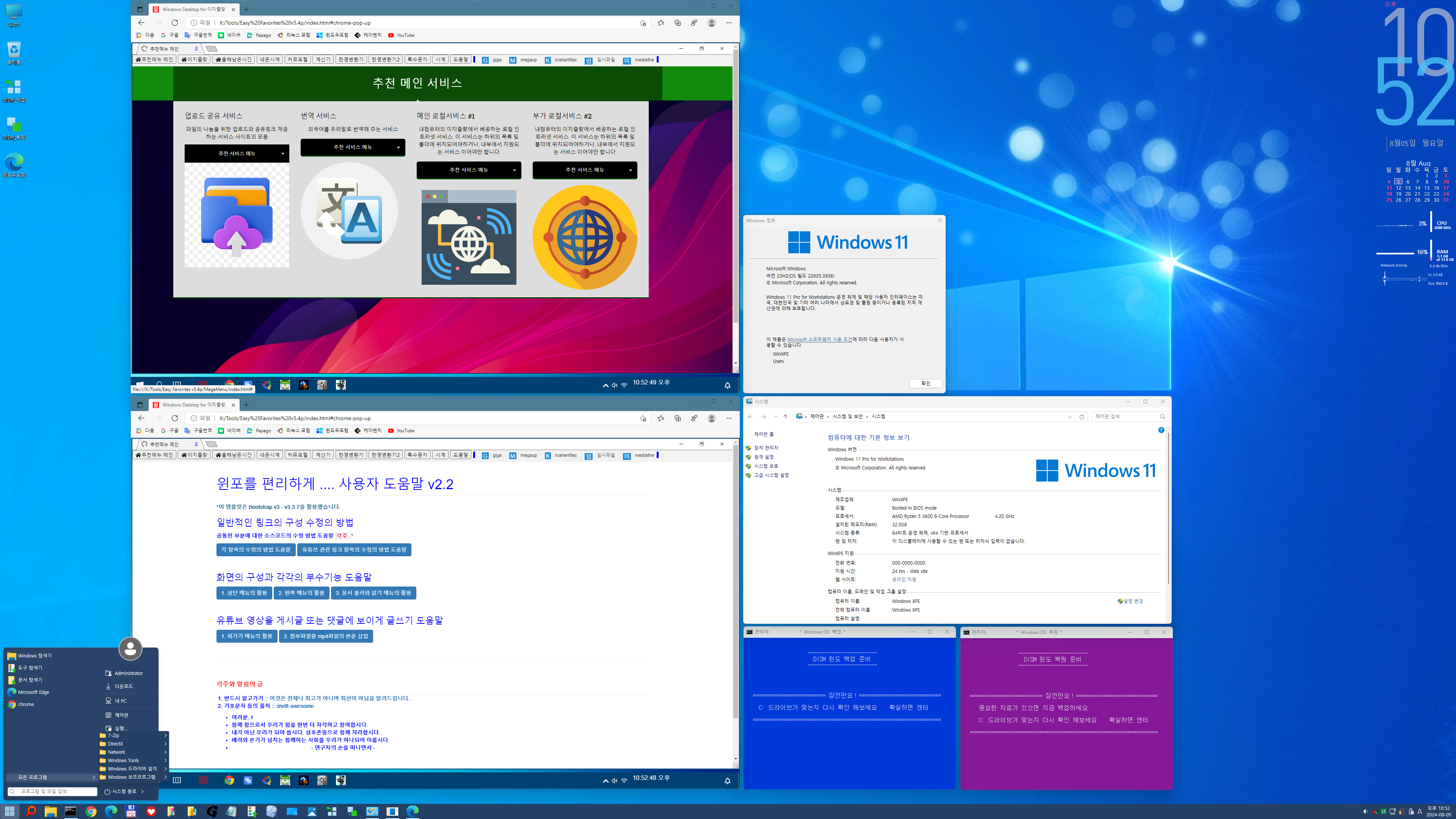The image size is (1456, 819).
Task: Launch the DISM_복원 desktop shortcut
Action: pyautogui.click(x=14, y=128)
